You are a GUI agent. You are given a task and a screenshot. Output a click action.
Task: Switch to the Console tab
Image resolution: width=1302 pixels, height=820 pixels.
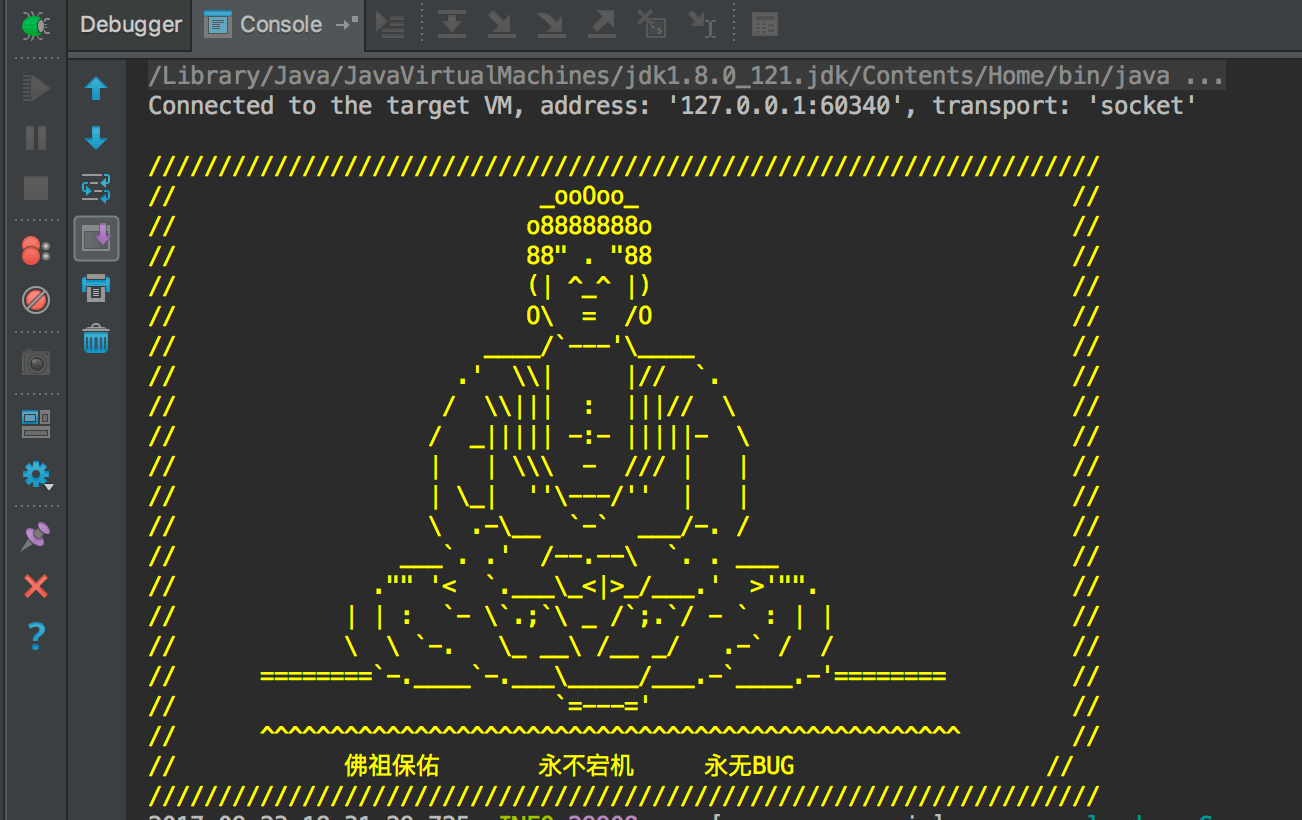pos(280,25)
